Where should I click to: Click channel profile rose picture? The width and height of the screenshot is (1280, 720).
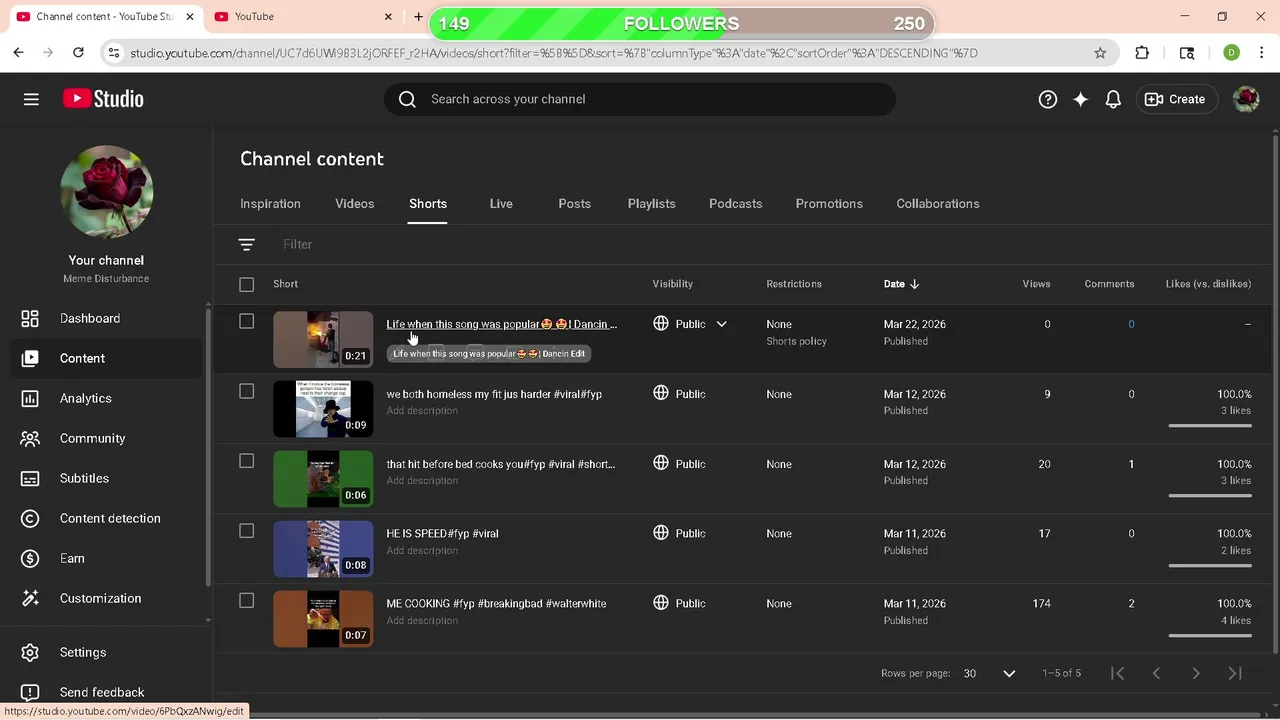click(106, 192)
